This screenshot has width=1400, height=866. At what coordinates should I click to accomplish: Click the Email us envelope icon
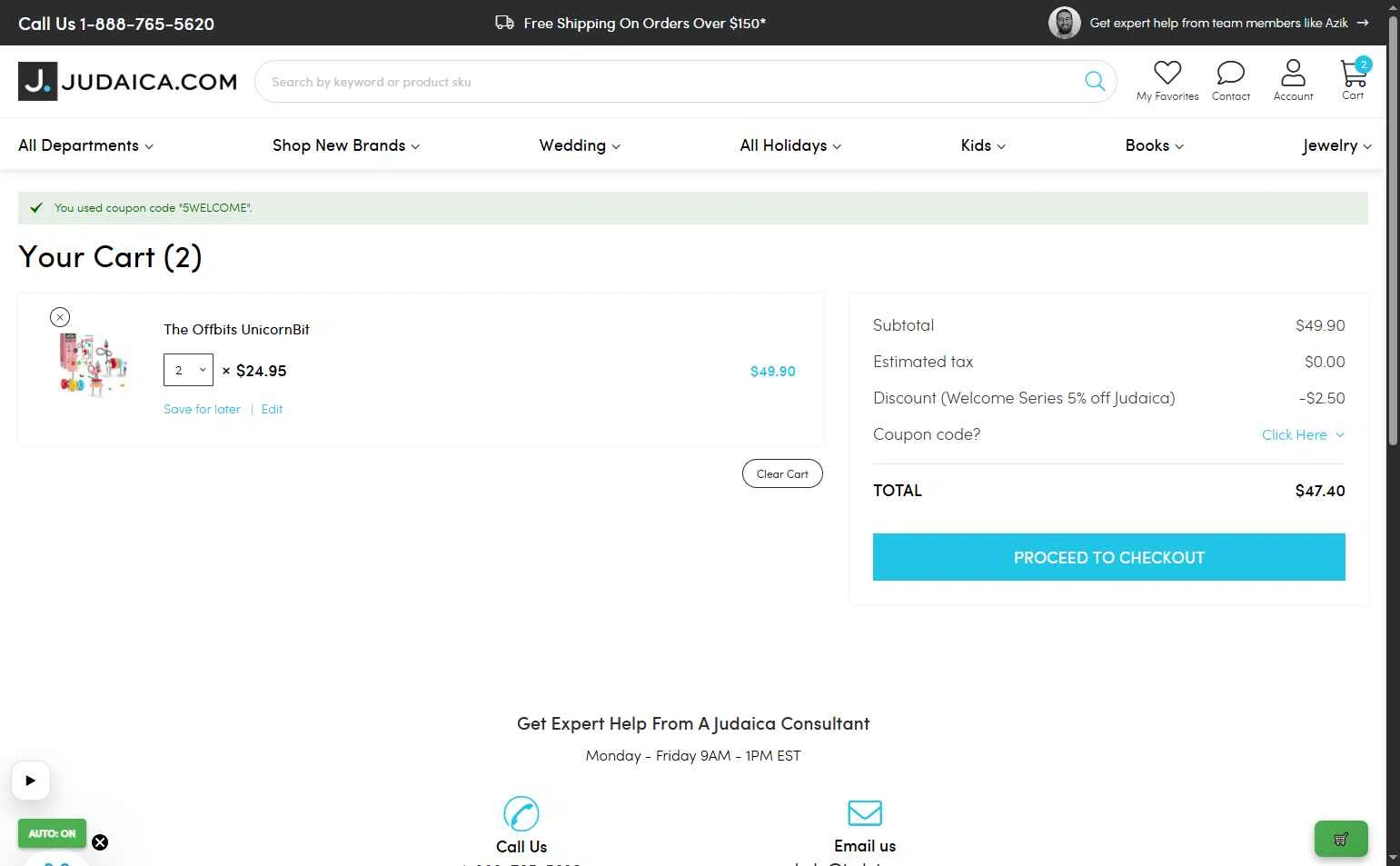(865, 812)
